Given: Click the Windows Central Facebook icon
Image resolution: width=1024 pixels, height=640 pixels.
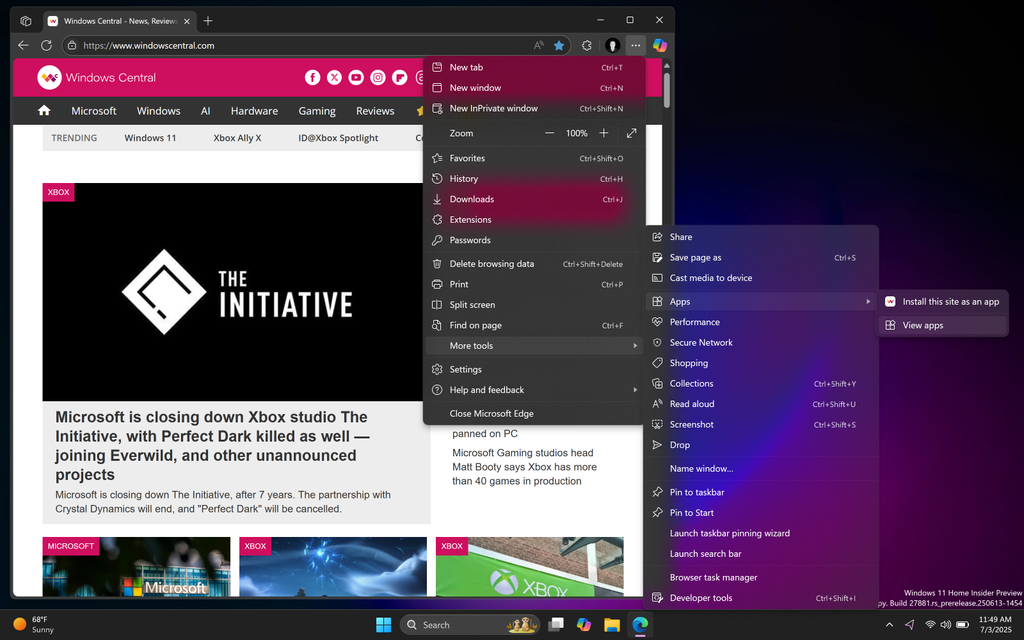Looking at the screenshot, I should [x=312, y=77].
